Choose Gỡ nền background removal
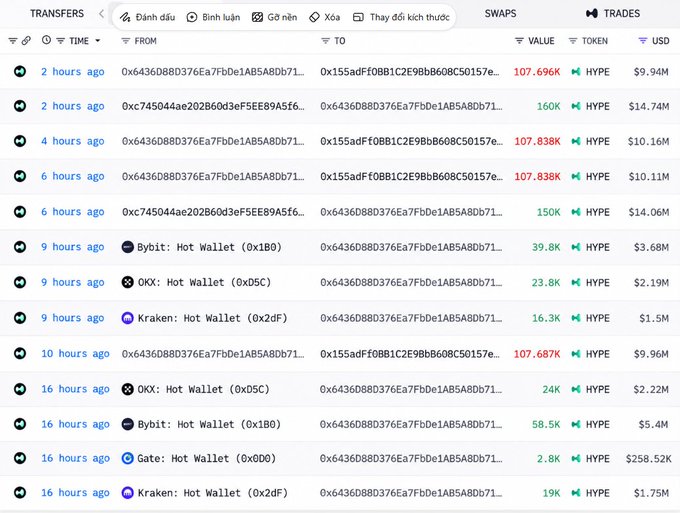This screenshot has height=513, width=680. [x=275, y=17]
